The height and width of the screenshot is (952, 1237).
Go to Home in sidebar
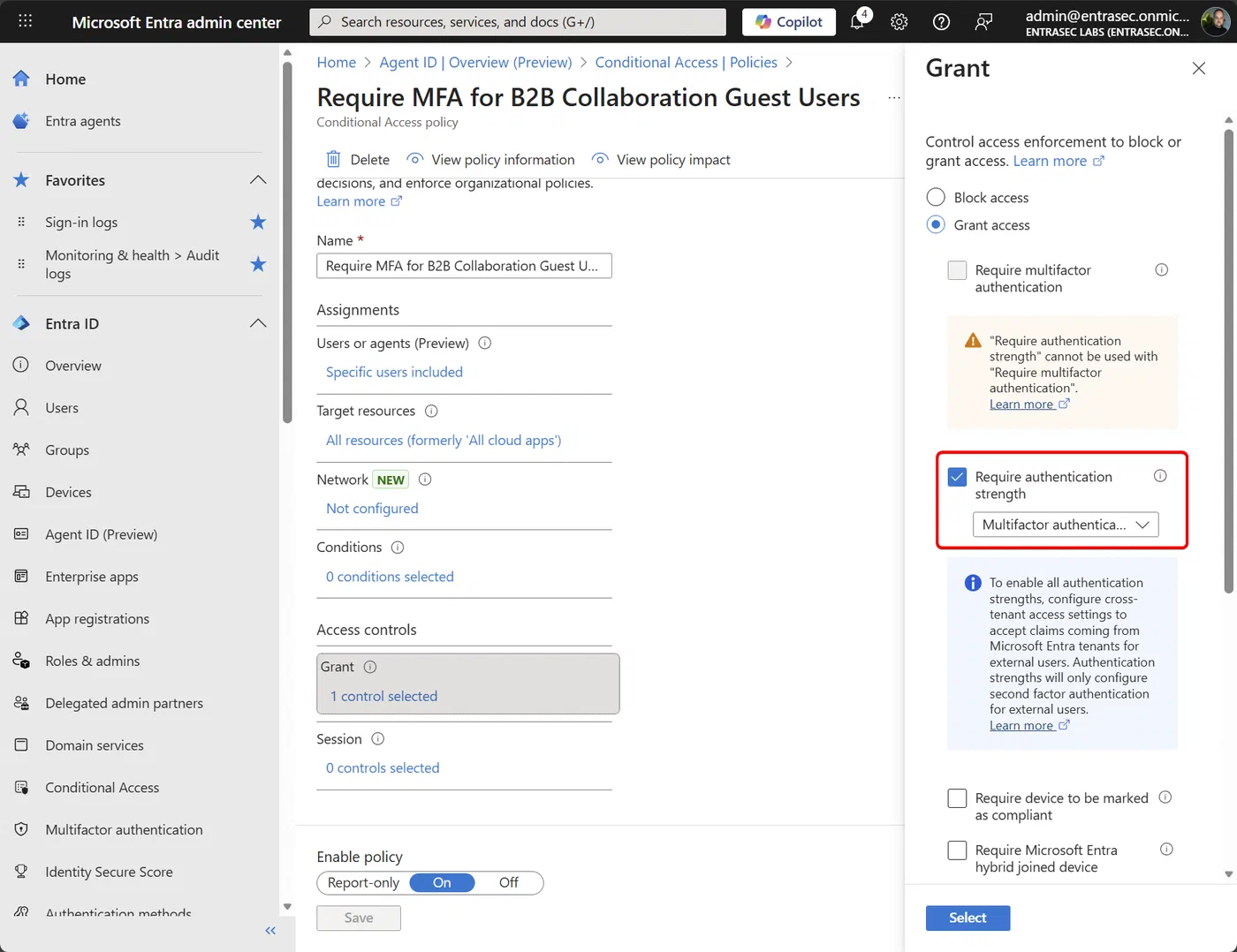65,79
